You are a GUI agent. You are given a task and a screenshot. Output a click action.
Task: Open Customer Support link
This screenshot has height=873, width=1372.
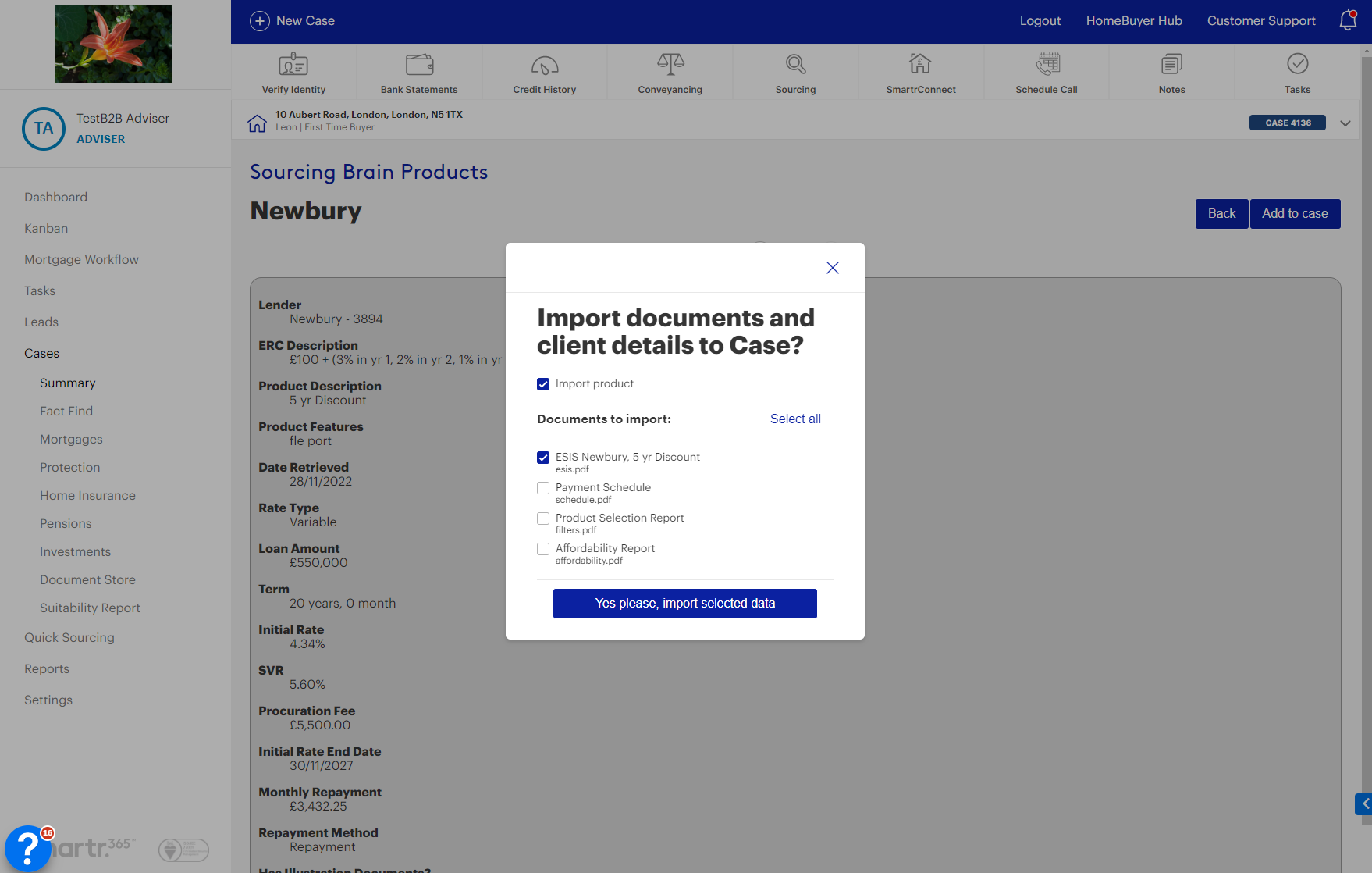pyautogui.click(x=1261, y=21)
